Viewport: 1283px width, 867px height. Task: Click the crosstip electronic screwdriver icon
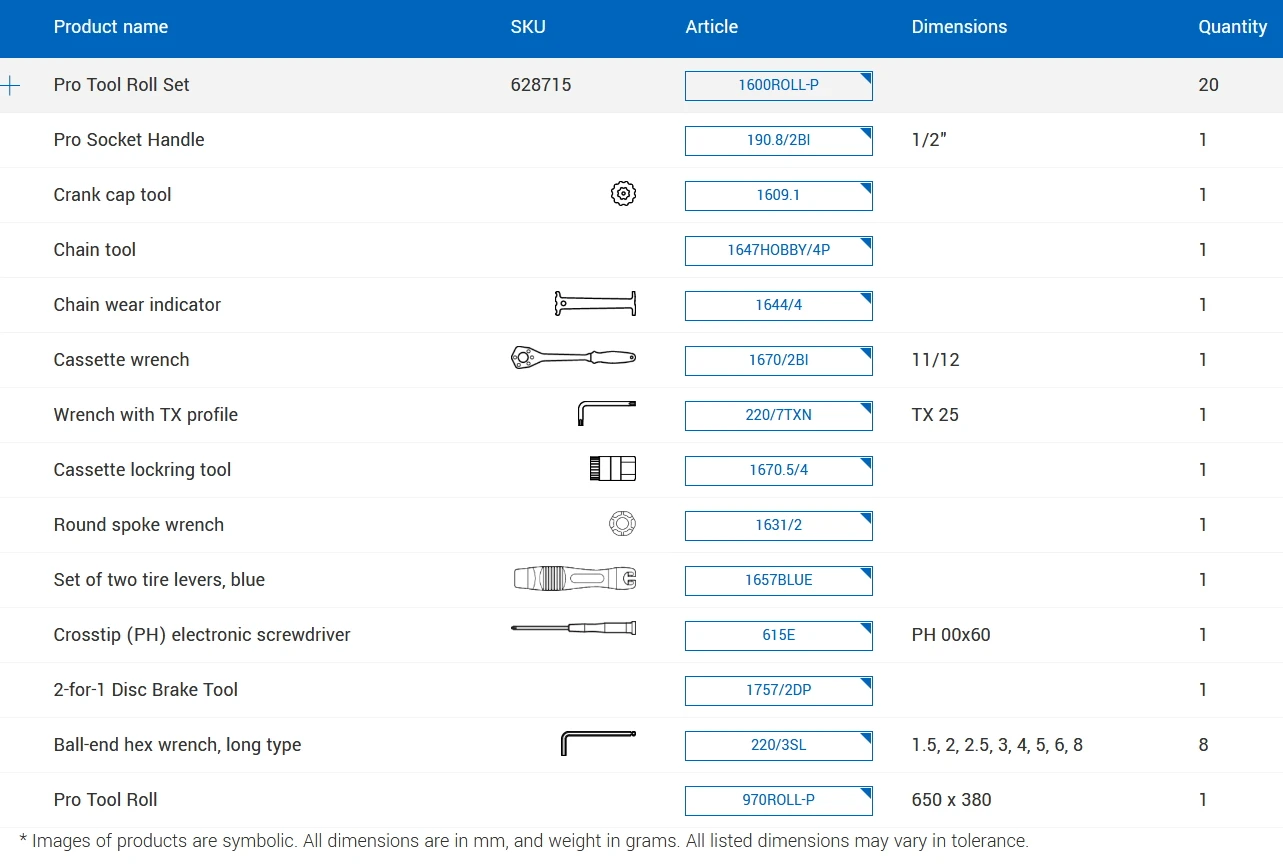[573, 628]
